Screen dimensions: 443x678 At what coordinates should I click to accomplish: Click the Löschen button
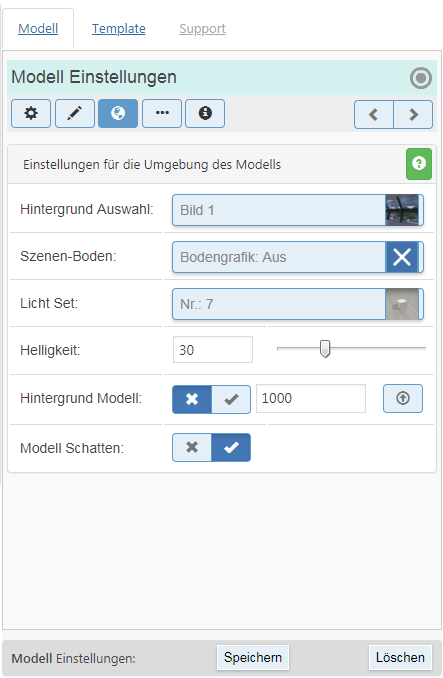pos(400,657)
